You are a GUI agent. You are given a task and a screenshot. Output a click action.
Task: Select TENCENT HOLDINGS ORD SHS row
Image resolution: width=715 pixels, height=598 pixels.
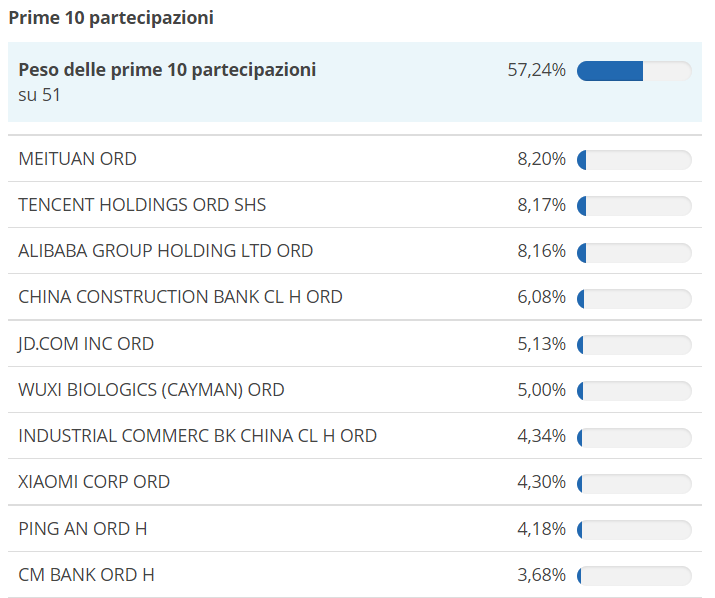(x=355, y=205)
